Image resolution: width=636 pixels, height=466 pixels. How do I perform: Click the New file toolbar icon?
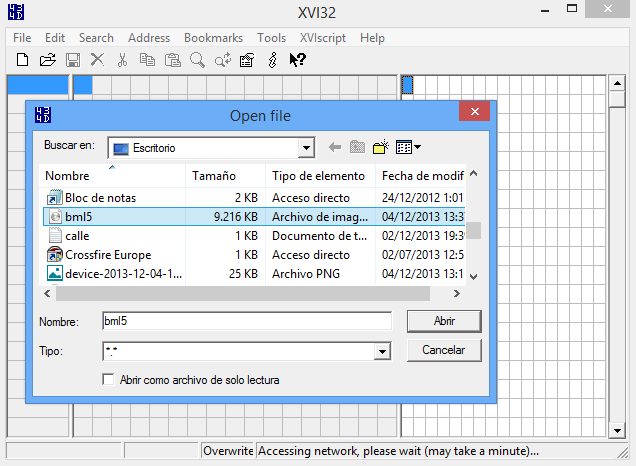[x=21, y=60]
